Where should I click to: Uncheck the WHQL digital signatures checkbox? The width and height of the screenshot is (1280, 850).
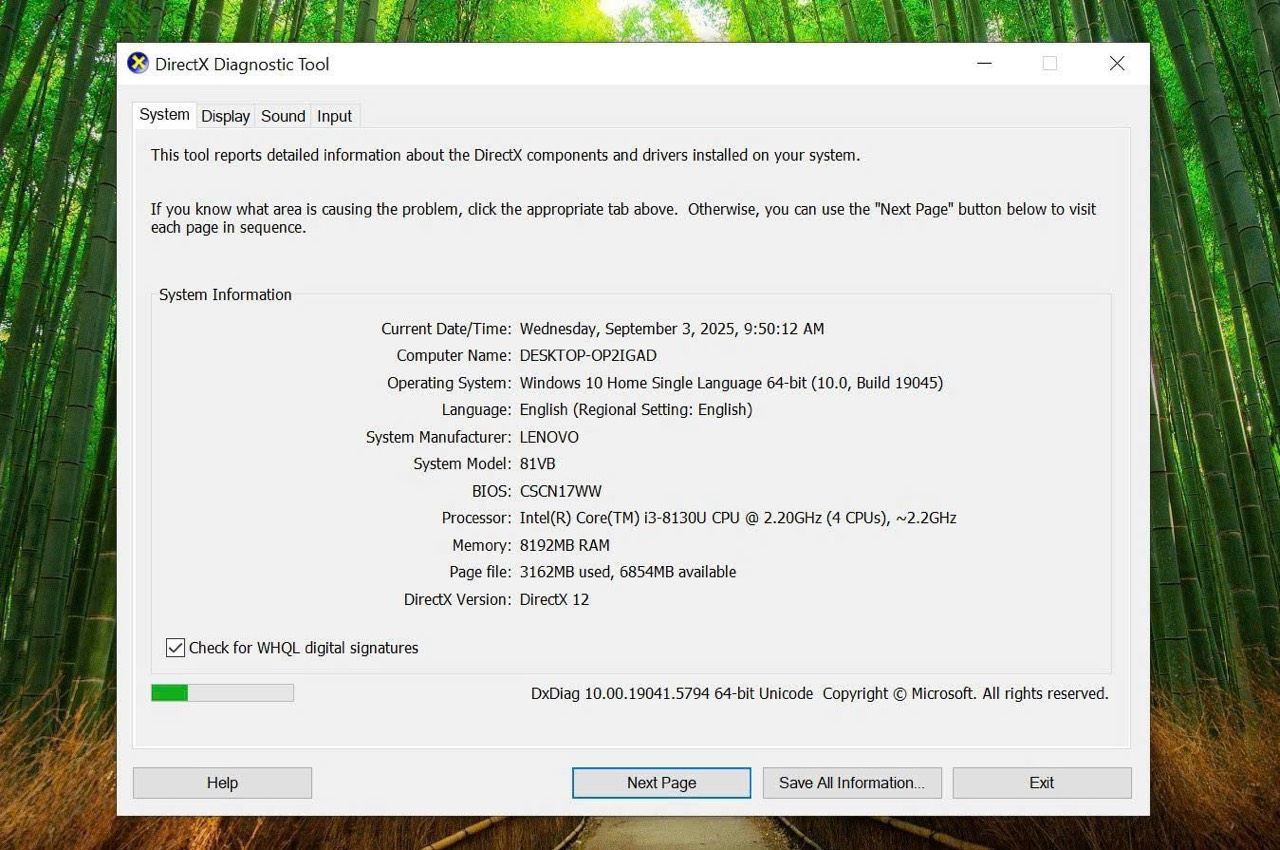tap(176, 648)
